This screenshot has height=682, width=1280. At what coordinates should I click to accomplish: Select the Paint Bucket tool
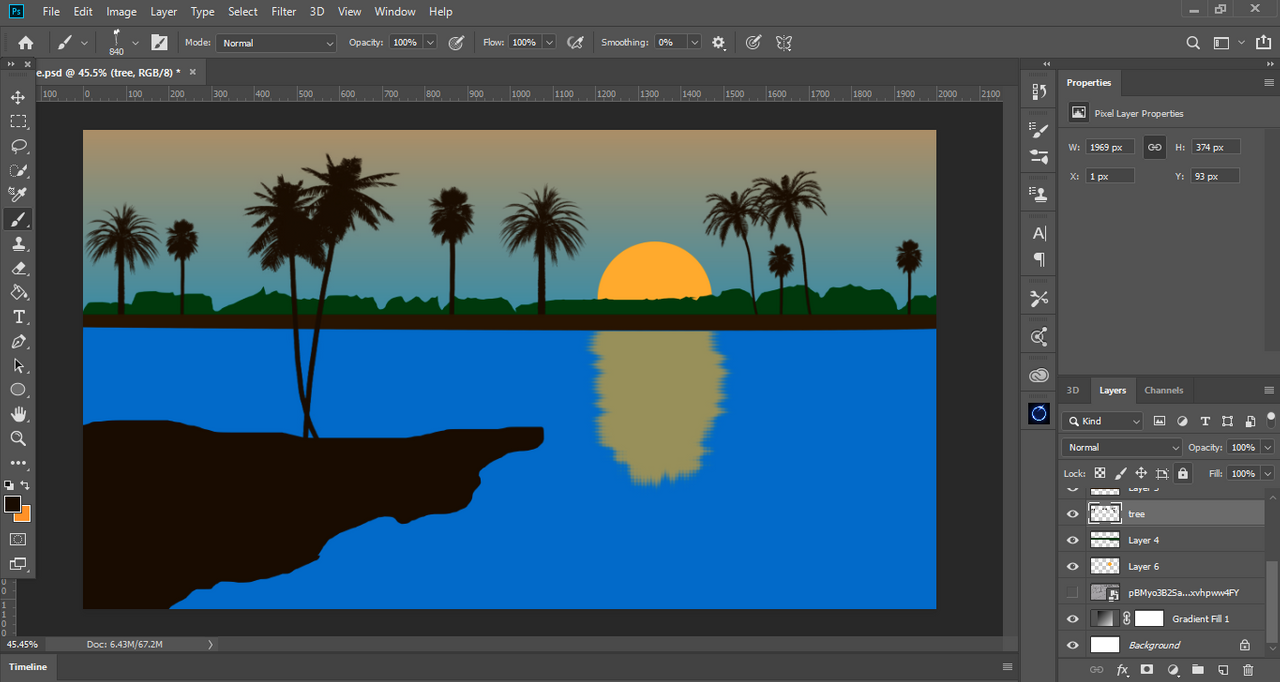[x=18, y=292]
